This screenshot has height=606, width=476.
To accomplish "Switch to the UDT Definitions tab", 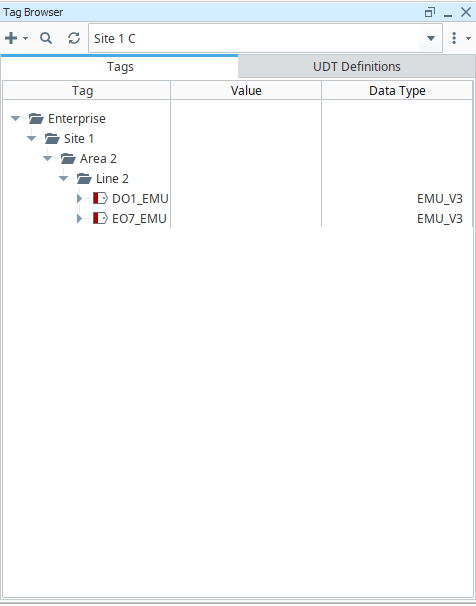I will 357,66.
